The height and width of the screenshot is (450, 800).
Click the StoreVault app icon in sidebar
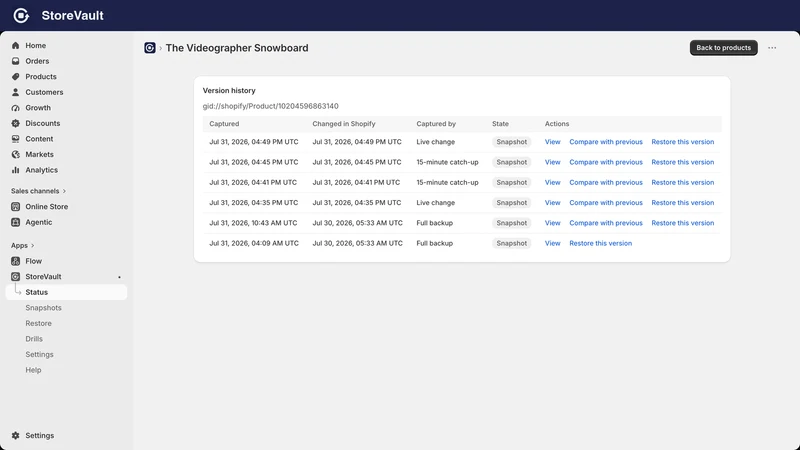15,277
